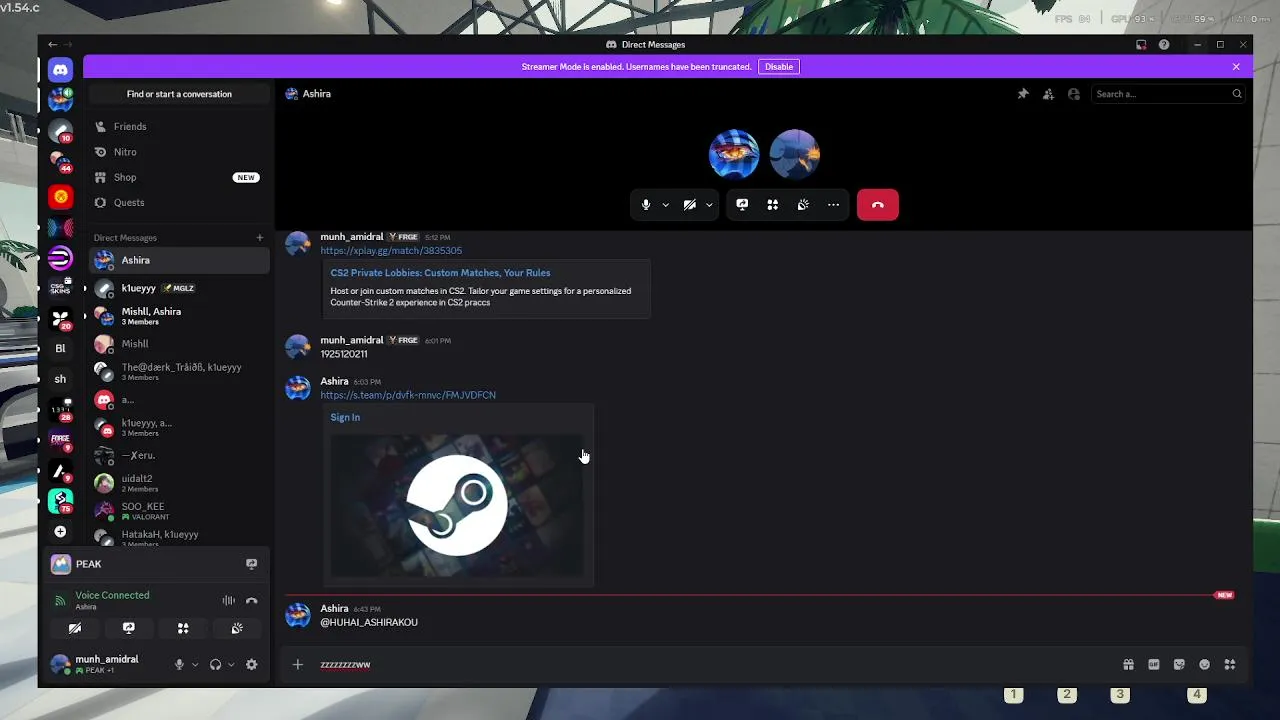This screenshot has height=720, width=1280.
Task: Click message input containing zzzzzzzww
Action: 715,665
